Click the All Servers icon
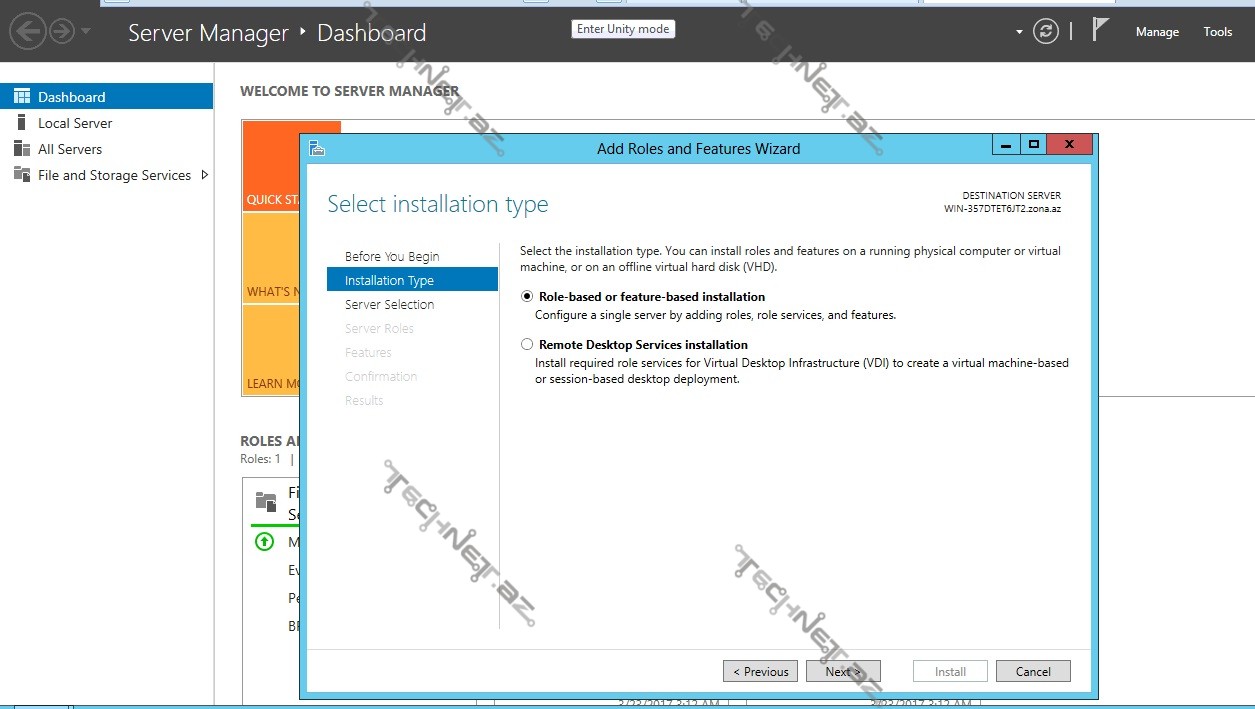This screenshot has width=1255, height=709. (22, 149)
